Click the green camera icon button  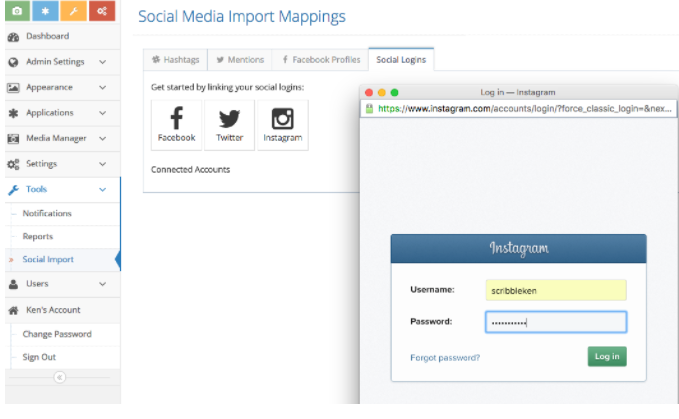17,11
